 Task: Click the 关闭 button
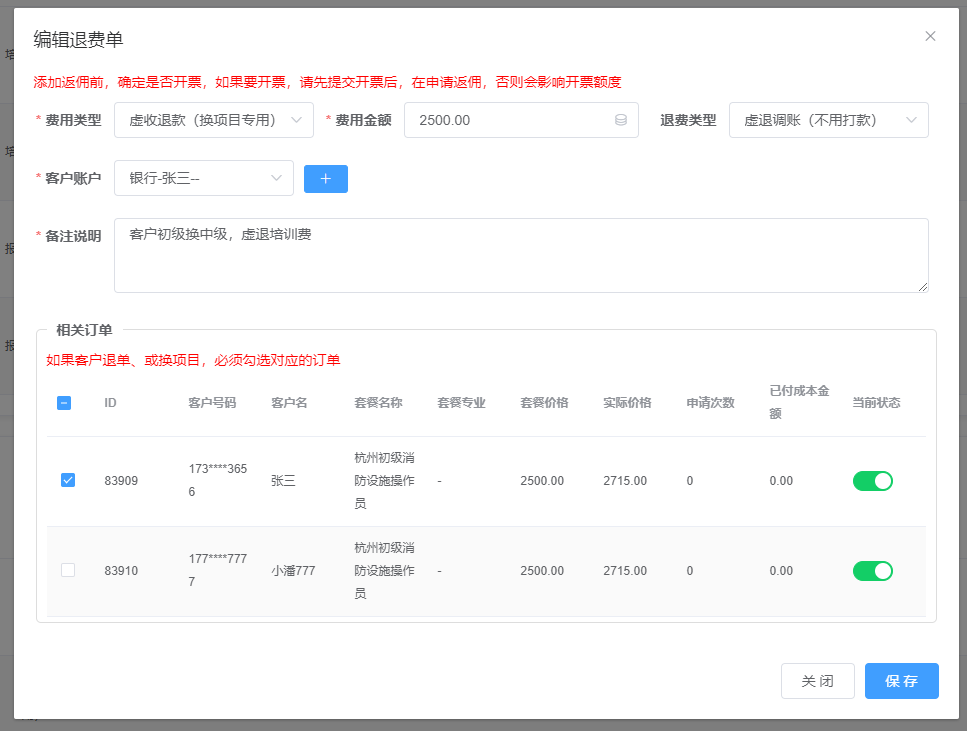coord(817,681)
